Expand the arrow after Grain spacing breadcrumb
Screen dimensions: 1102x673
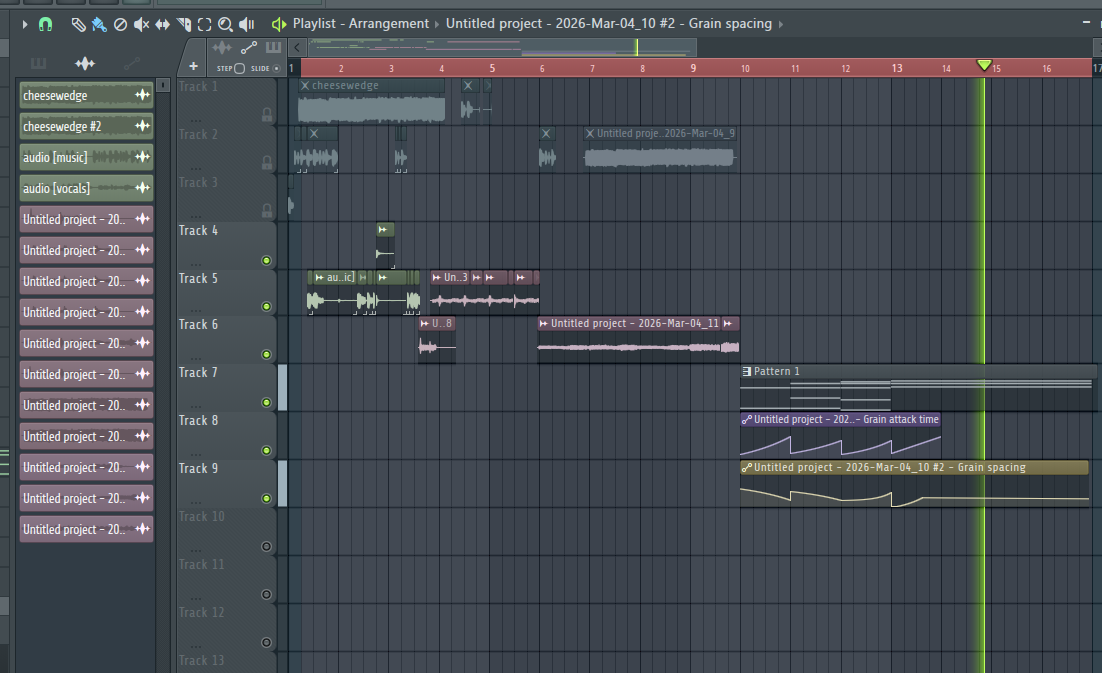click(x=781, y=23)
